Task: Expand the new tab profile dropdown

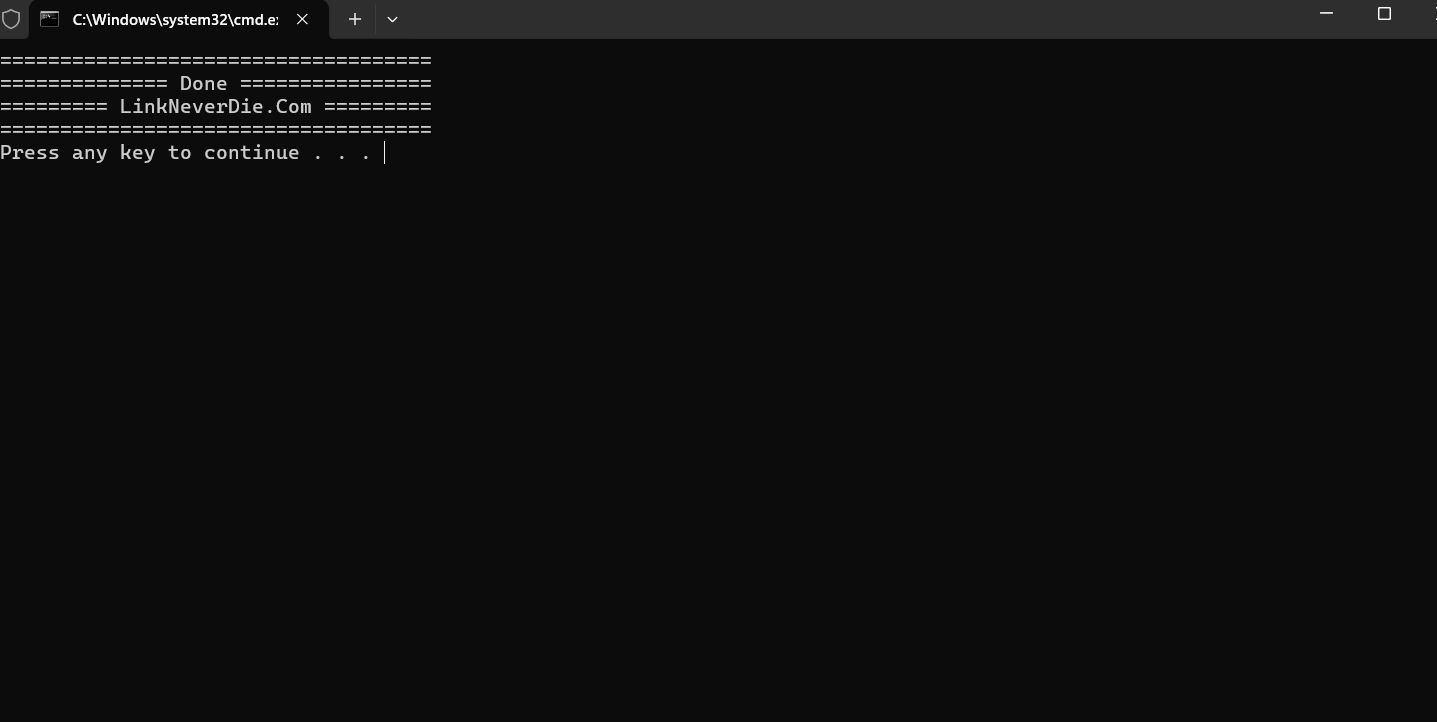Action: coord(392,19)
